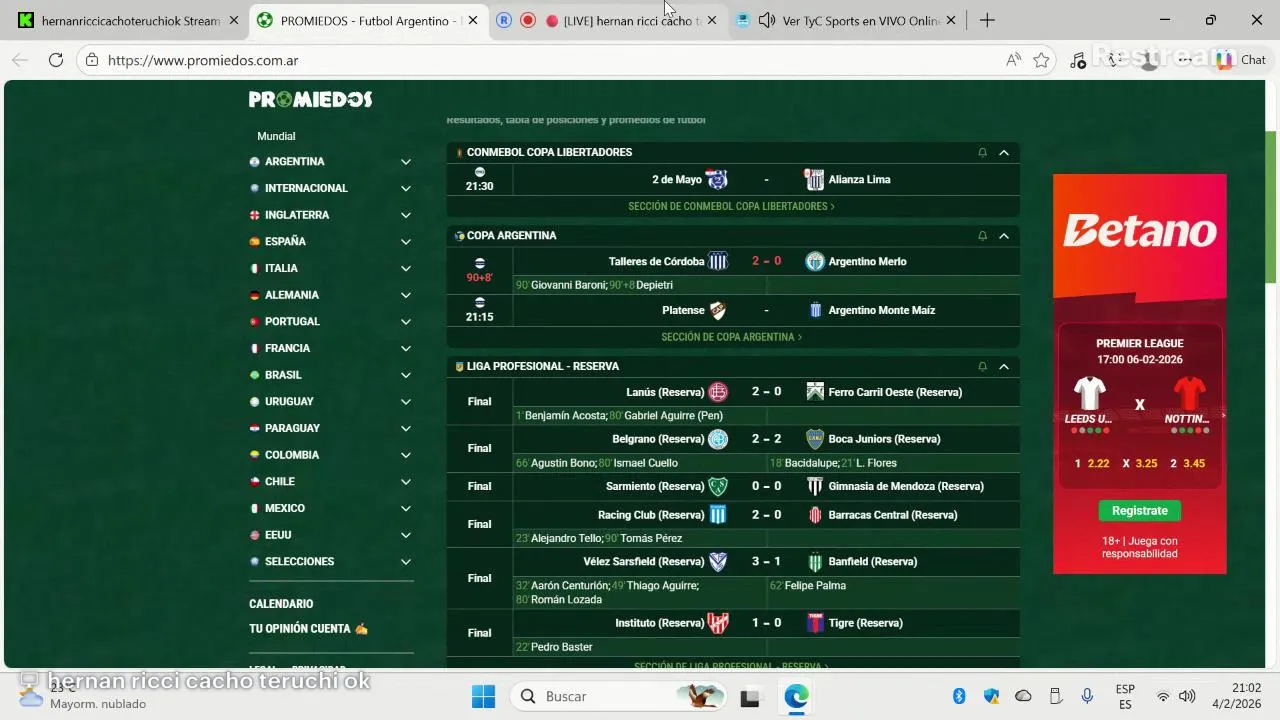Viewport: 1280px width, 720px height.
Task: Click the Barracas Central crest
Action: pyautogui.click(x=815, y=515)
